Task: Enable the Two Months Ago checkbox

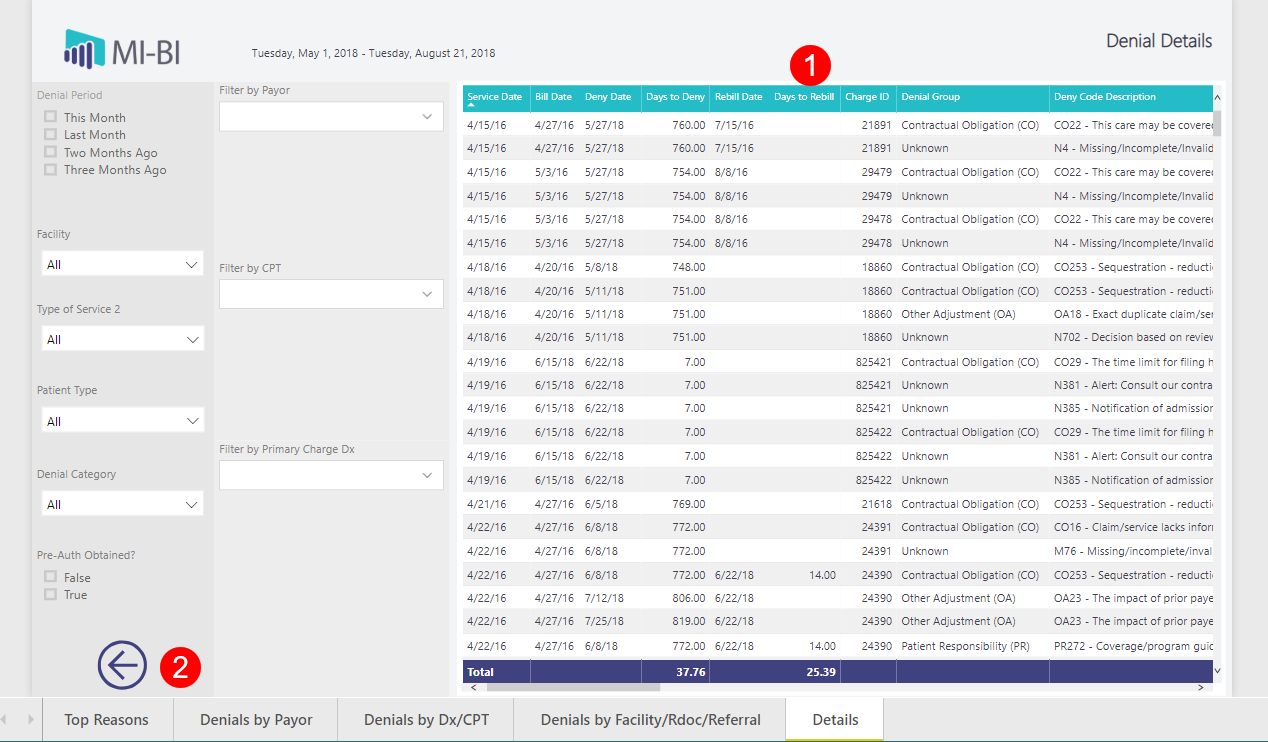Action: click(50, 152)
